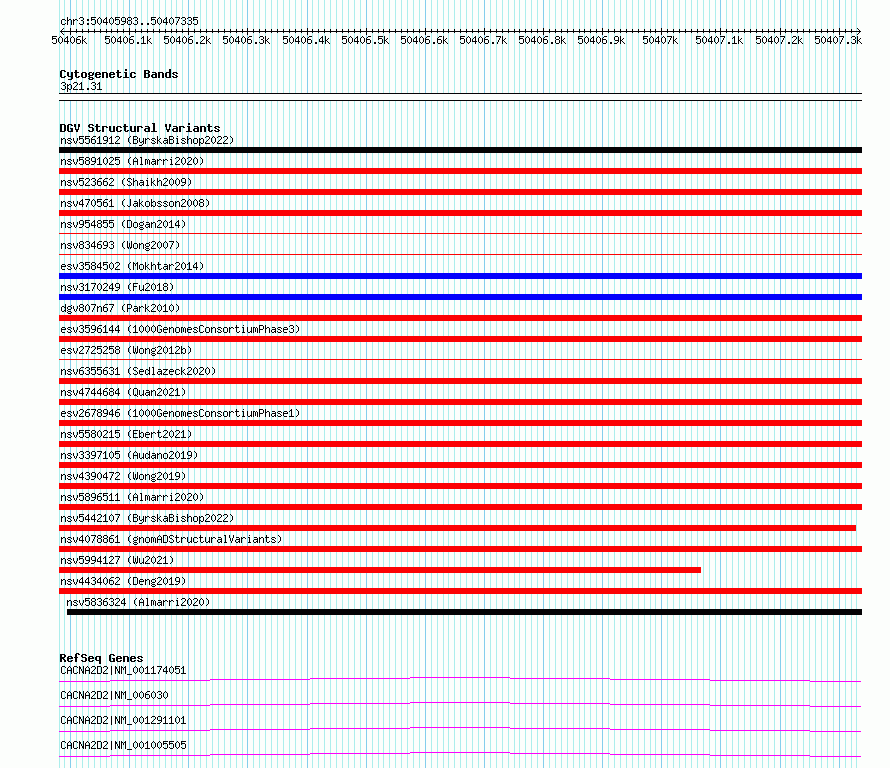Click the 3p21.31 band label
890x768 pixels.
tap(81, 86)
